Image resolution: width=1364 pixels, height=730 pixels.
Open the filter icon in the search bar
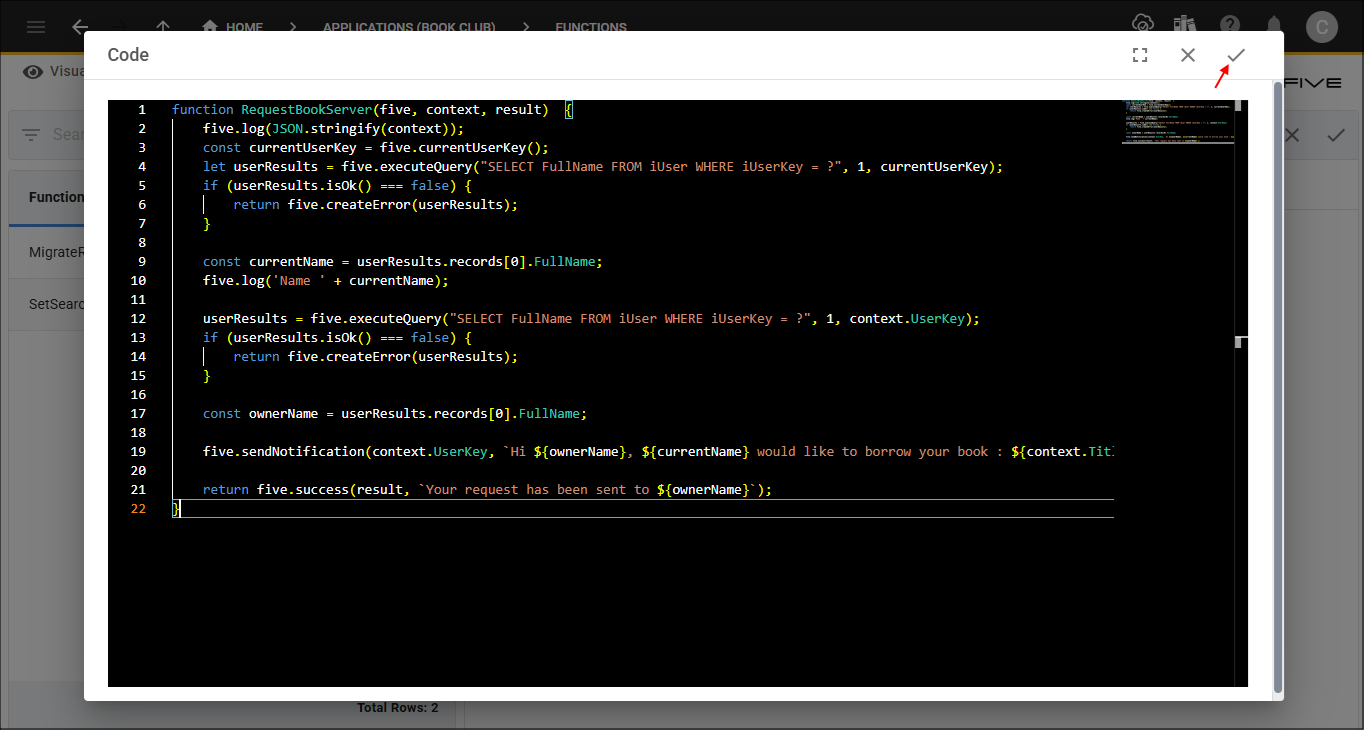(x=32, y=134)
